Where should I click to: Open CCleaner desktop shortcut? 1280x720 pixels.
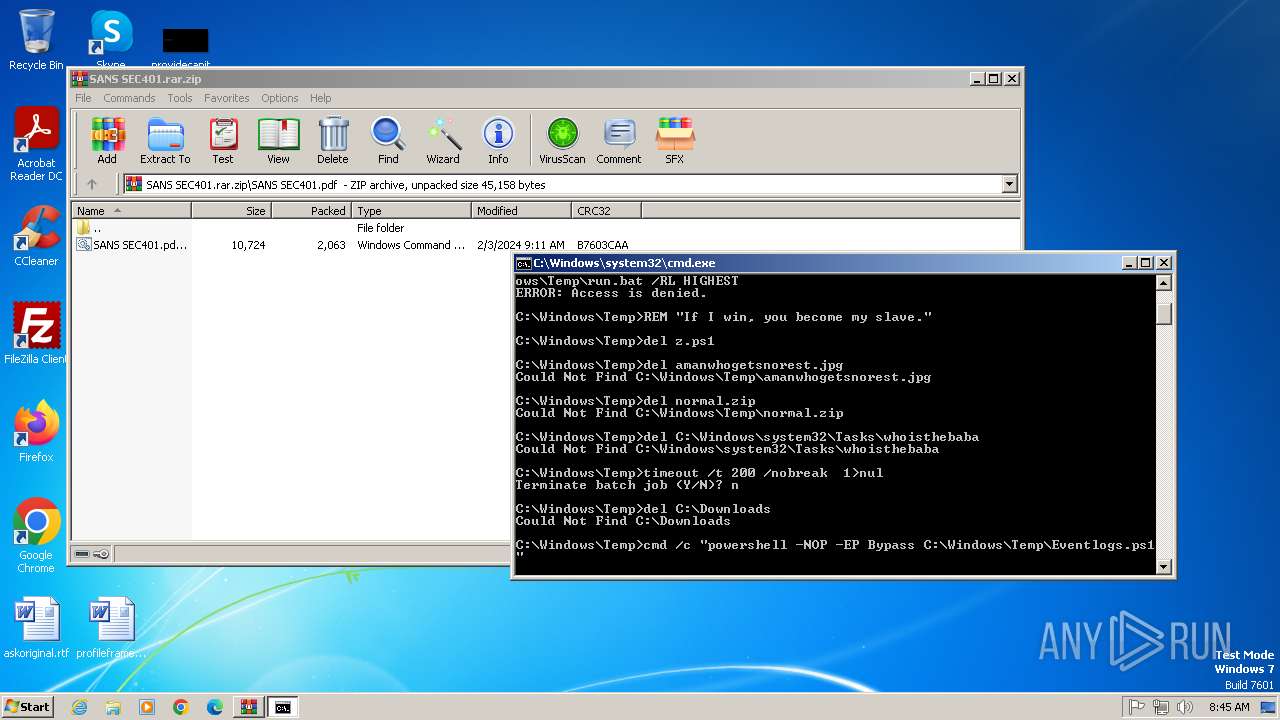(36, 236)
